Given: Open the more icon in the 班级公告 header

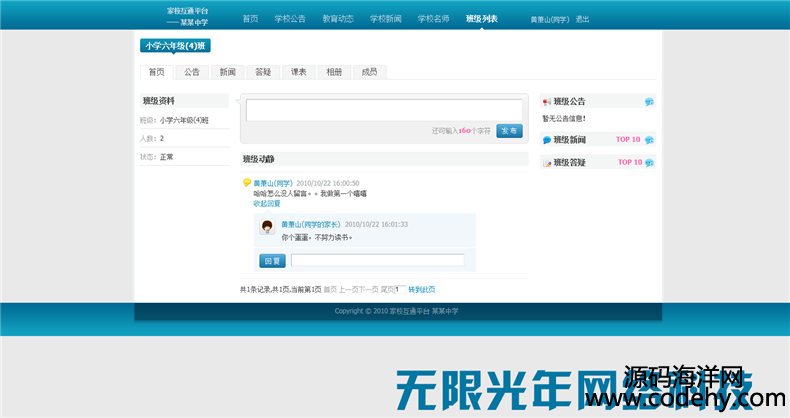Looking at the screenshot, I should (649, 102).
